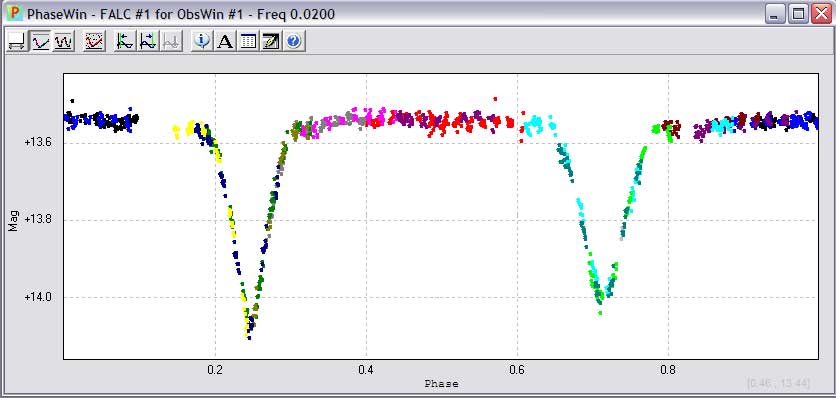Click the shift phase left icon

tap(125, 41)
